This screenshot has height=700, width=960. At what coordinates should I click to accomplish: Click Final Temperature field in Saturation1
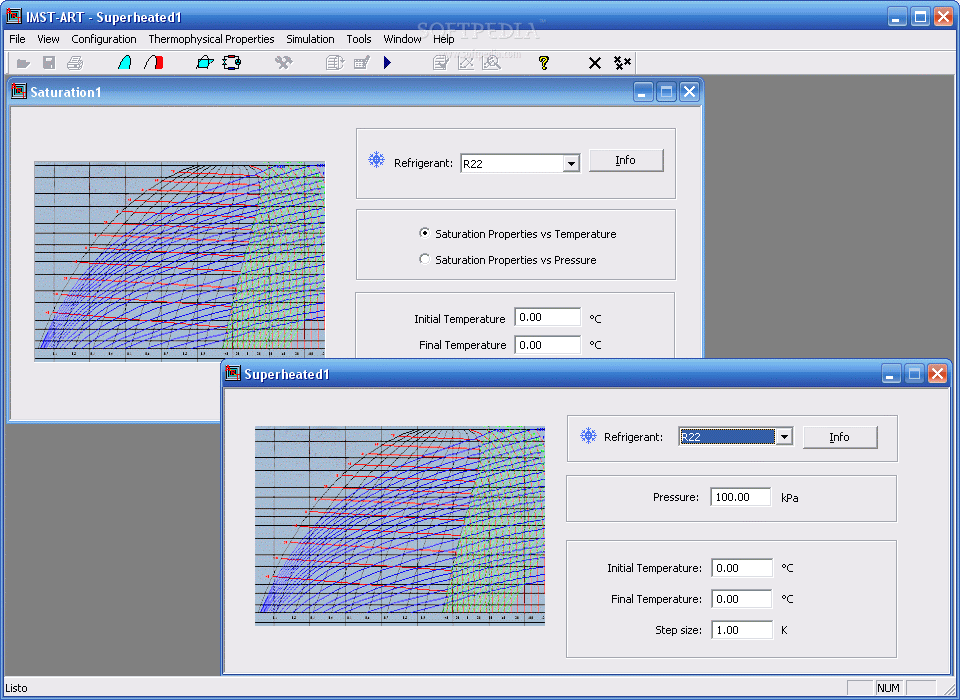[547, 345]
